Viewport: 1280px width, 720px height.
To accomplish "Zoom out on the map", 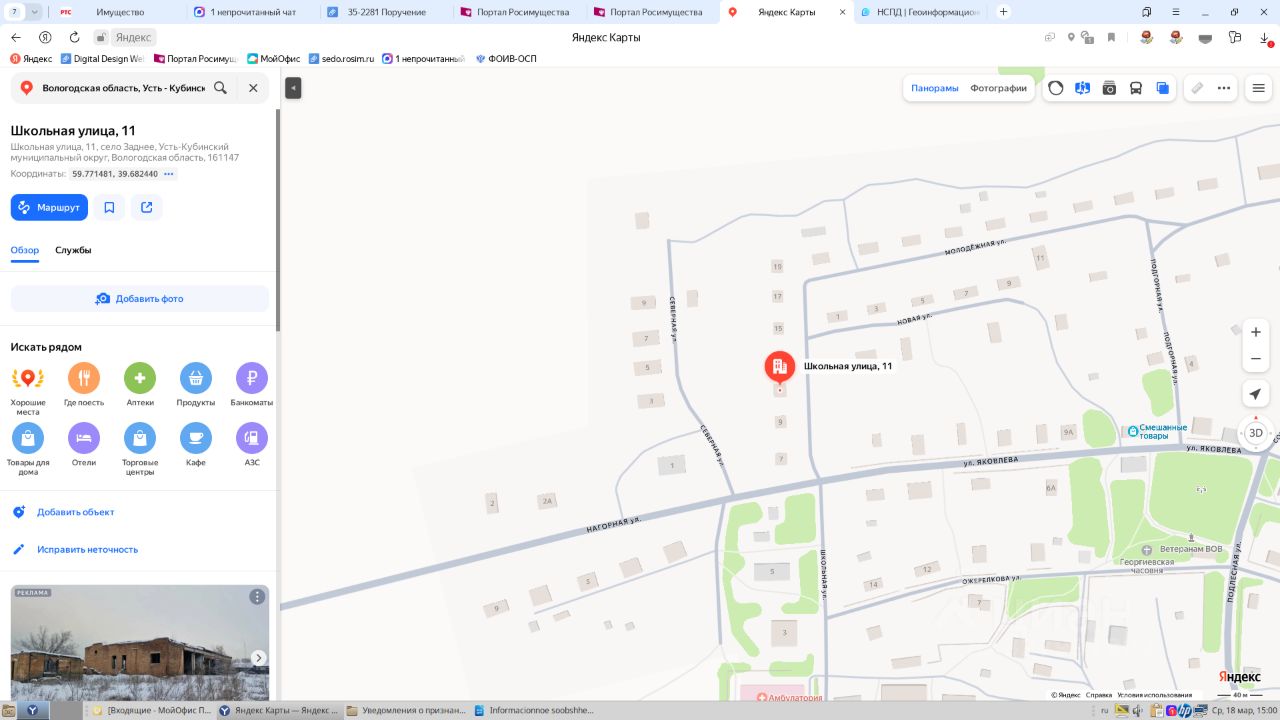I will click(1256, 359).
